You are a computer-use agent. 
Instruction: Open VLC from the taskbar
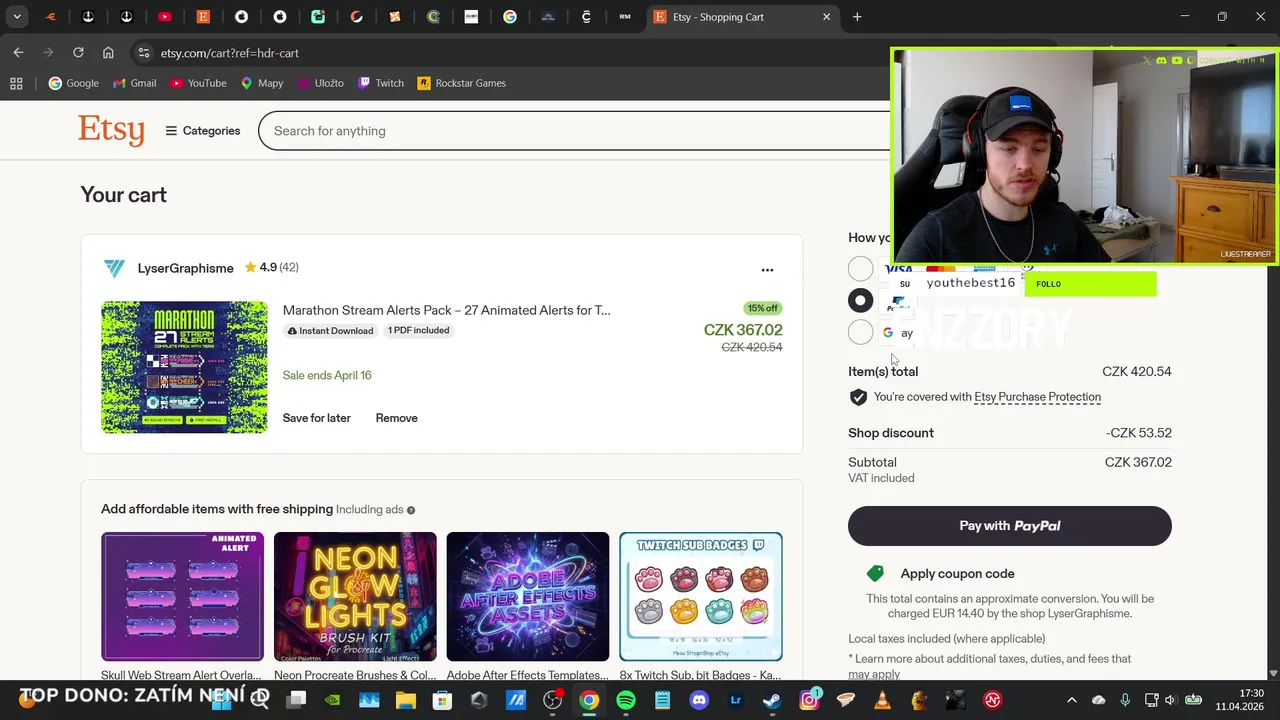(x=882, y=700)
